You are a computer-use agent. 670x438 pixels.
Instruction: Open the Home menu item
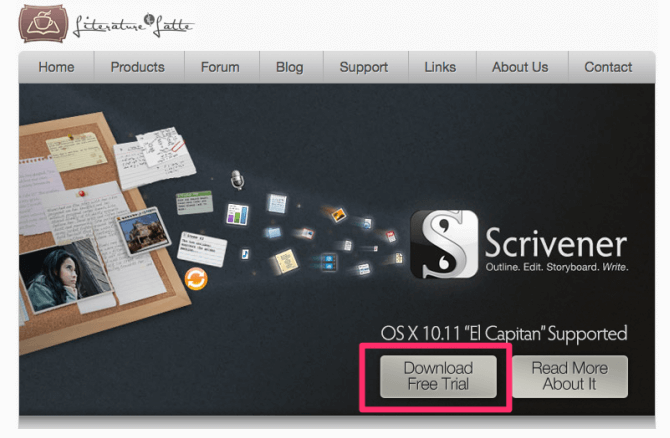(x=56, y=67)
